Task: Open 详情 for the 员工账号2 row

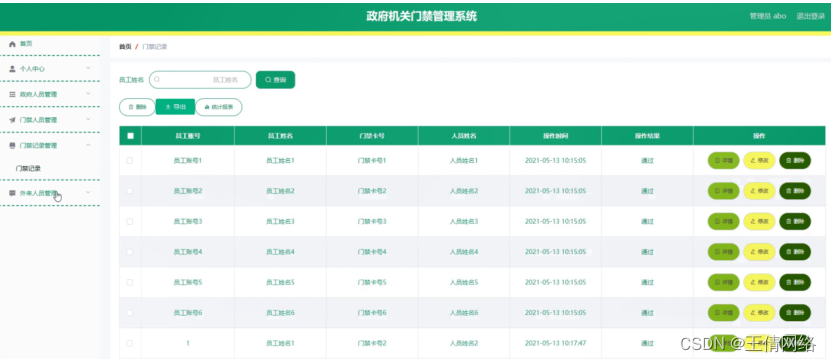Action: (x=723, y=191)
